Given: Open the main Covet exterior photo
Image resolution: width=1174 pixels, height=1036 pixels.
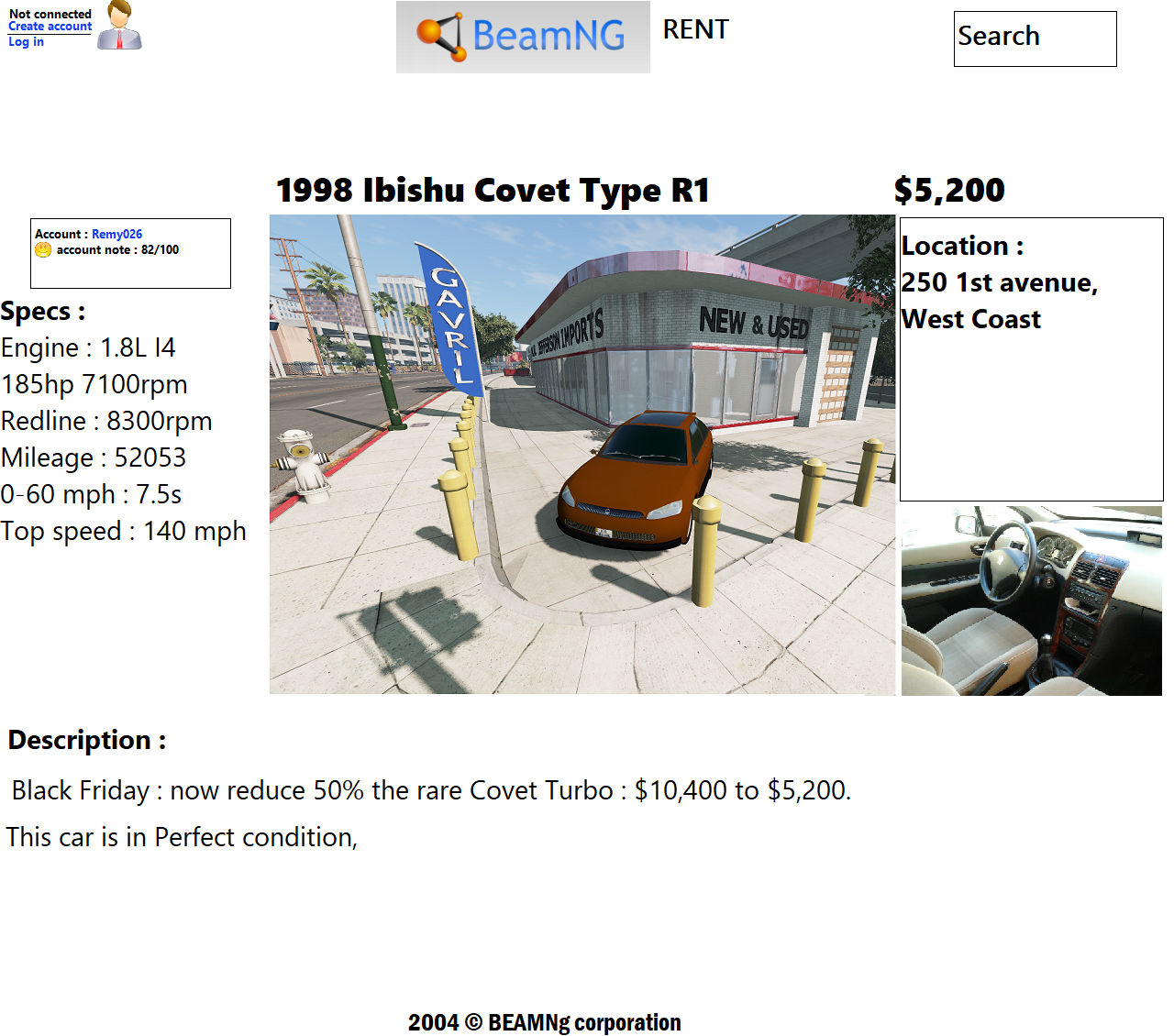Looking at the screenshot, I should 581,455.
